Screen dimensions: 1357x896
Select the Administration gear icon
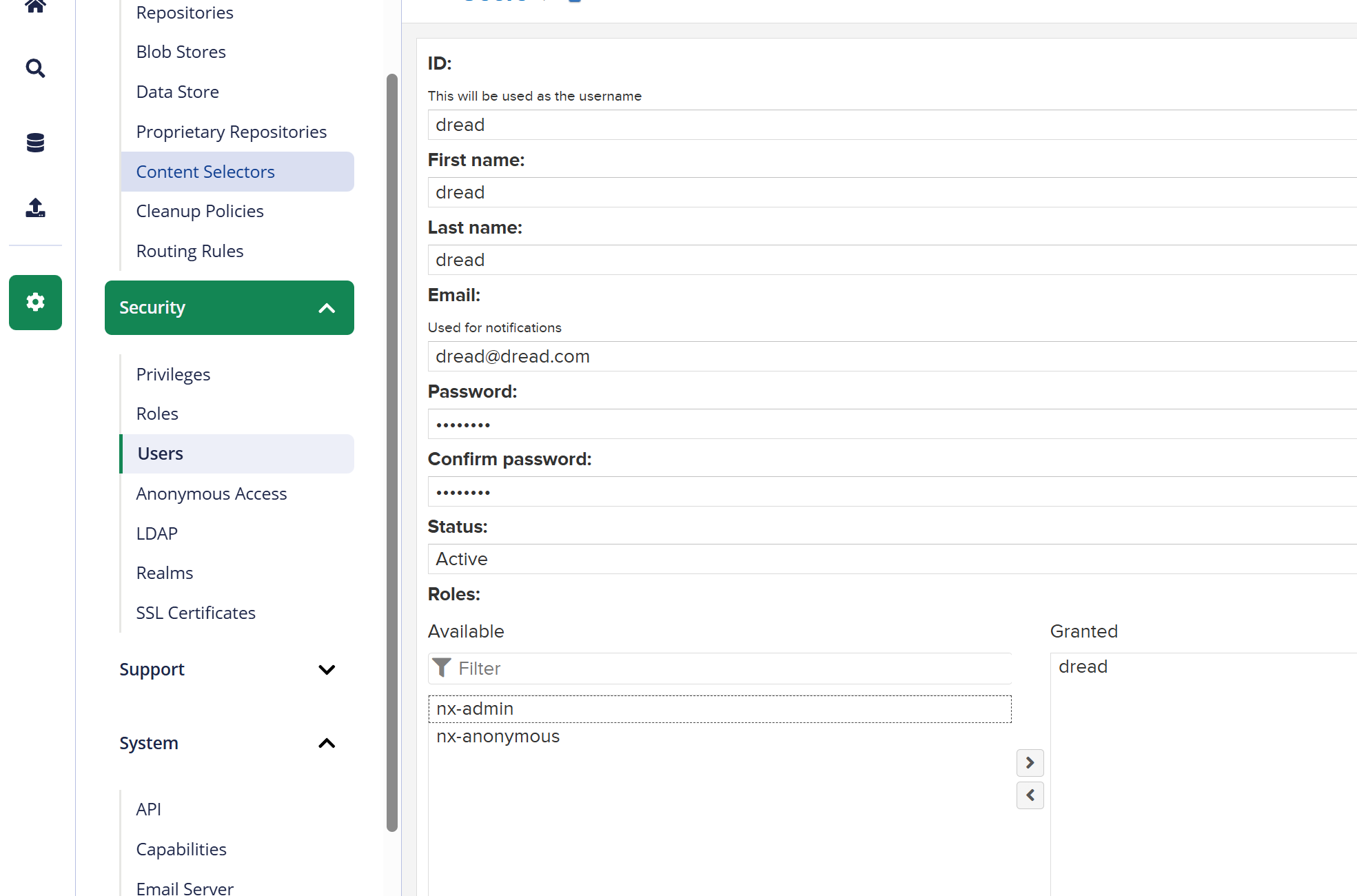35,303
